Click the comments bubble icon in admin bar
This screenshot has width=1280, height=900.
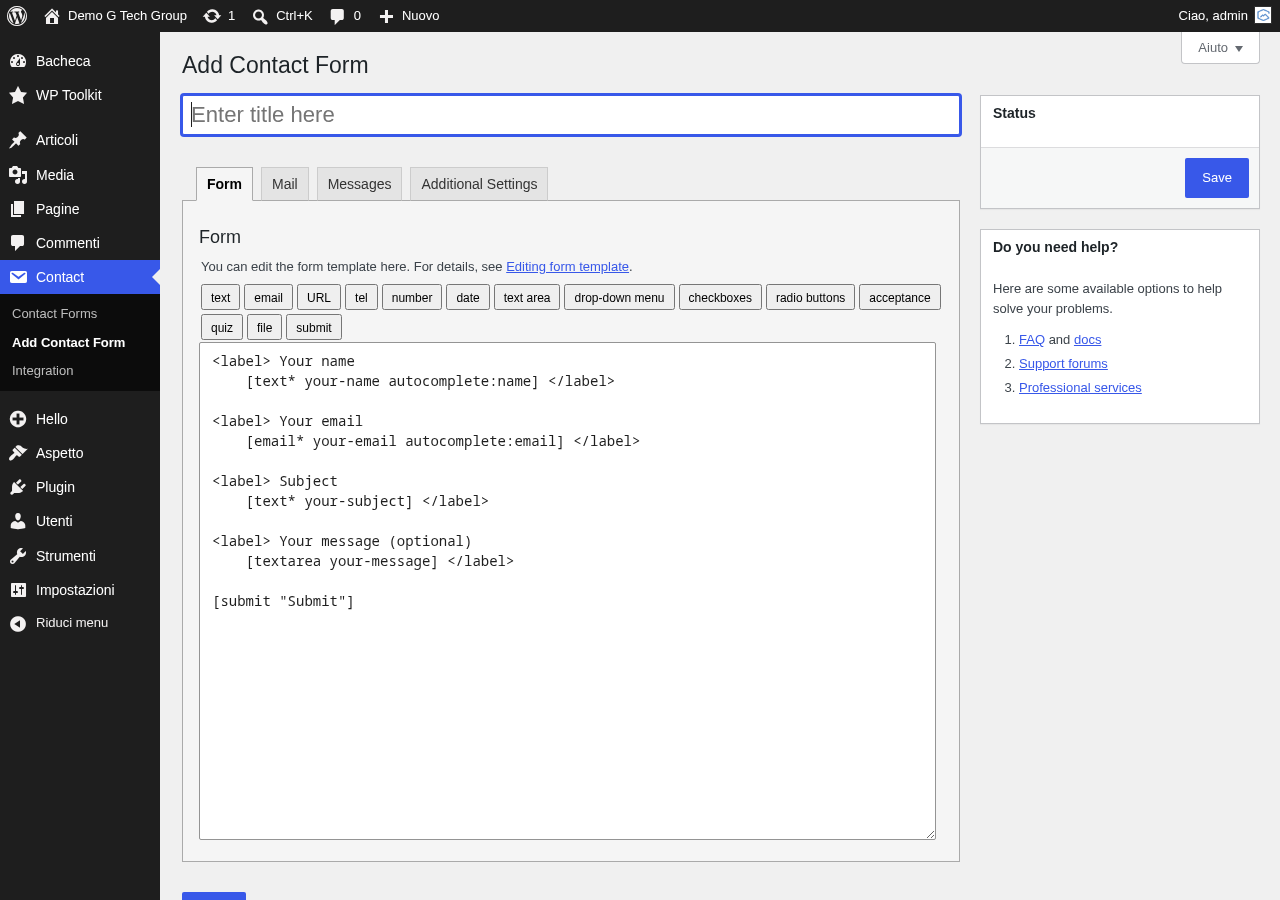[337, 16]
